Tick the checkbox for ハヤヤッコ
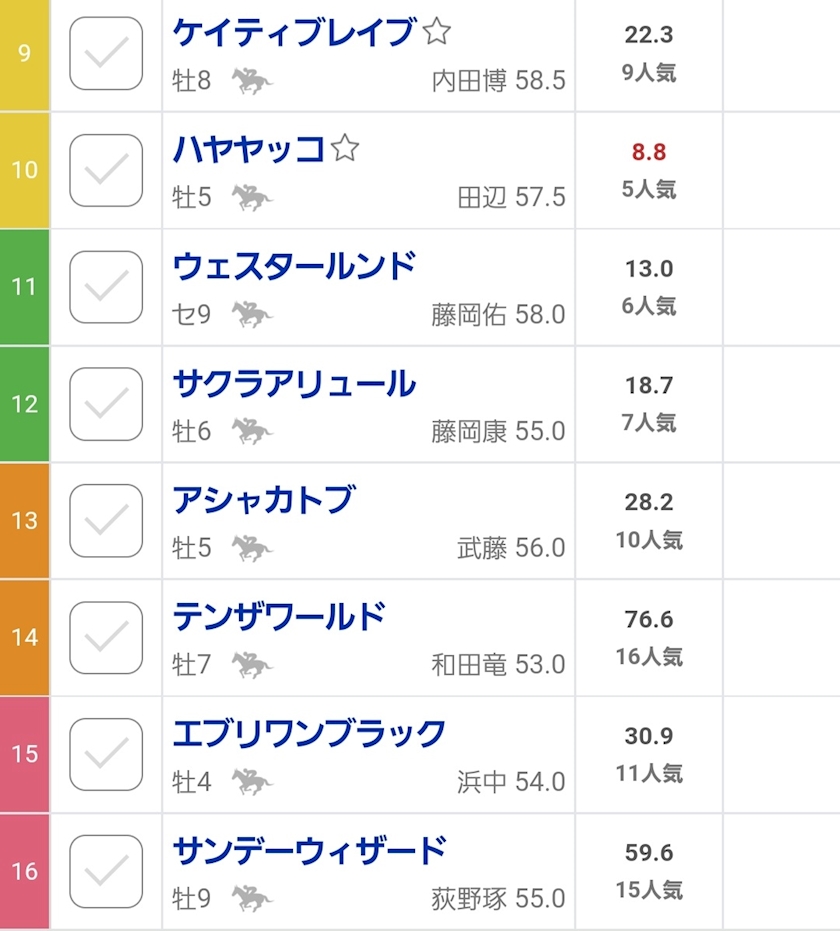 [106, 170]
